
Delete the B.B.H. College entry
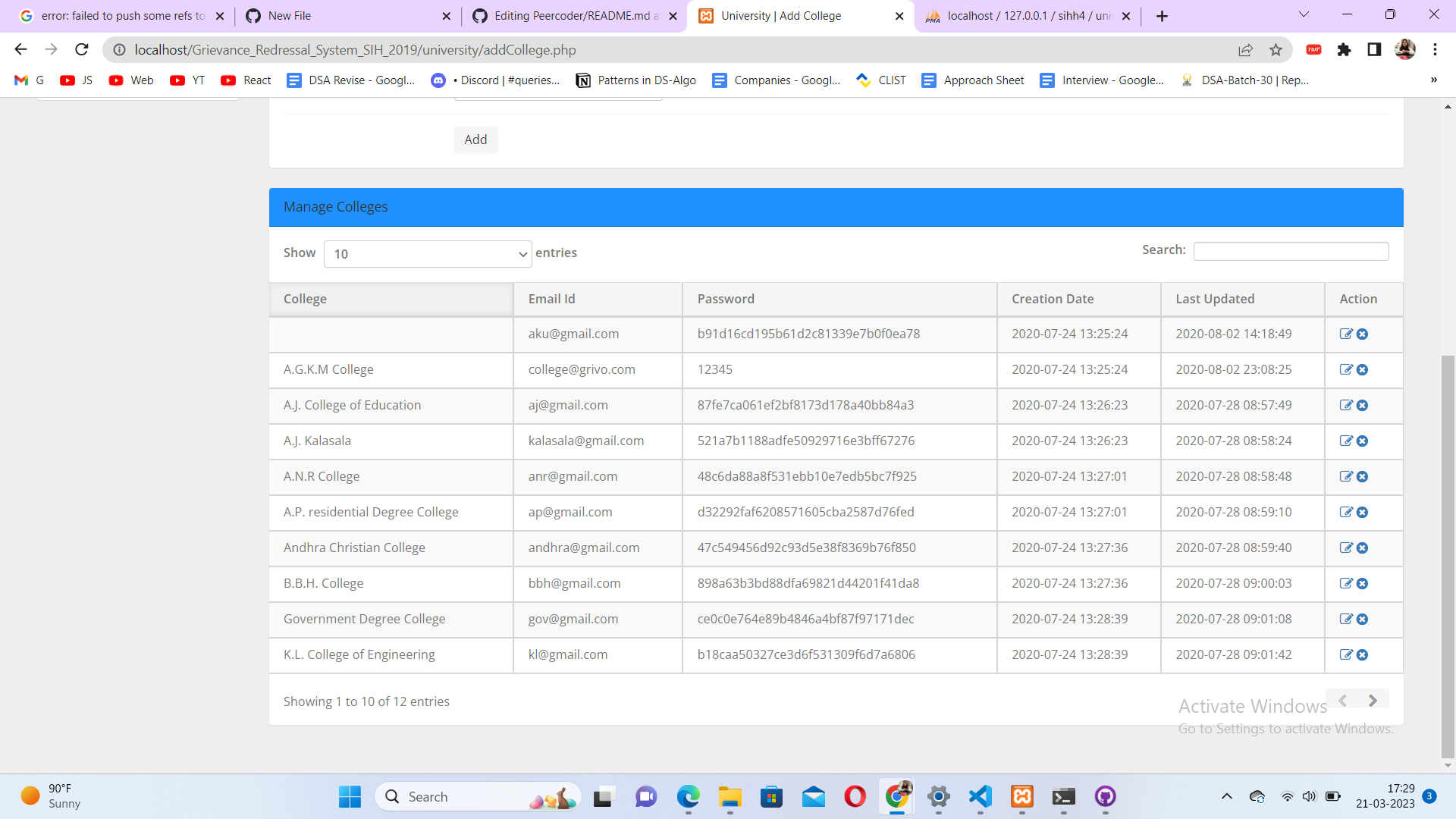[x=1363, y=584]
